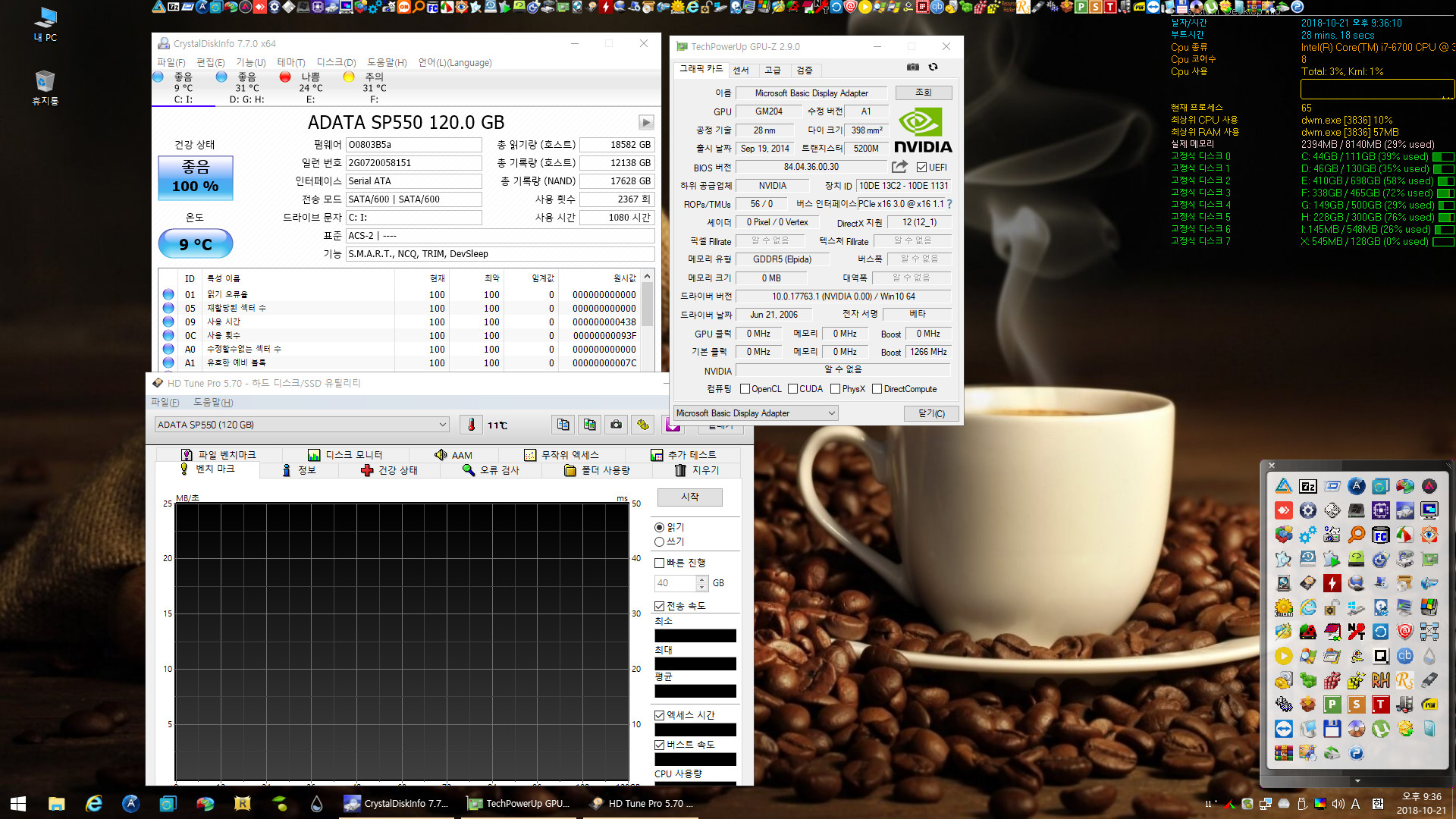Launch red T icon in launcher
The height and width of the screenshot is (819, 1456).
[x=1381, y=705]
